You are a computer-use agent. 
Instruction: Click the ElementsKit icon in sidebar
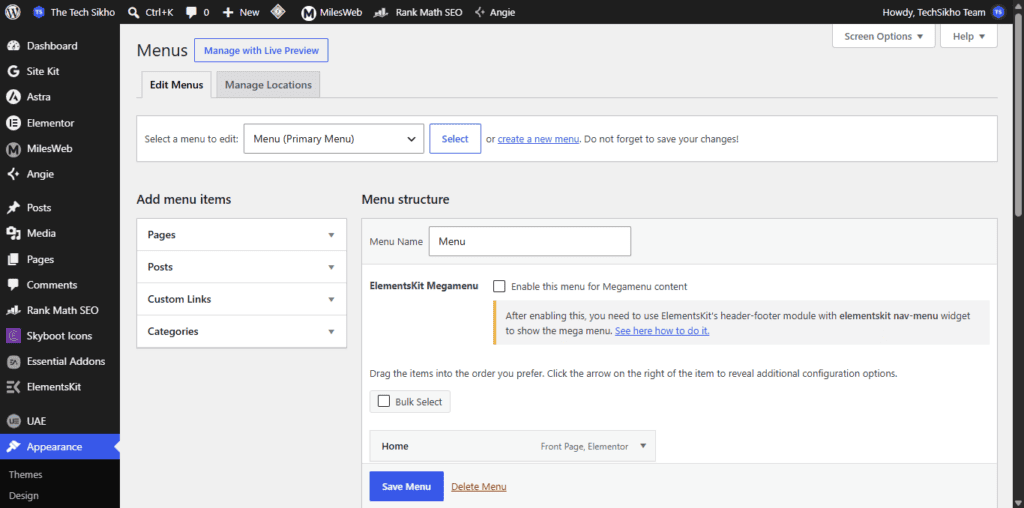click(13, 387)
